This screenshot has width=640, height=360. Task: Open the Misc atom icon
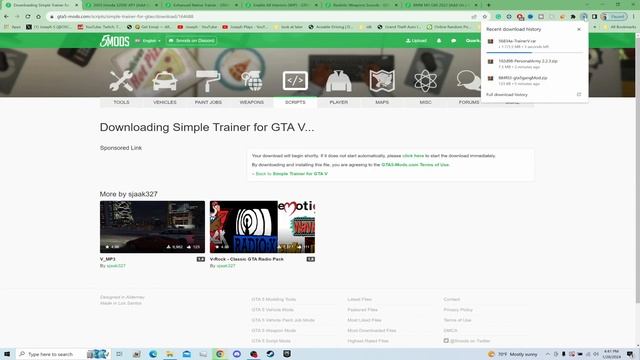(425, 81)
